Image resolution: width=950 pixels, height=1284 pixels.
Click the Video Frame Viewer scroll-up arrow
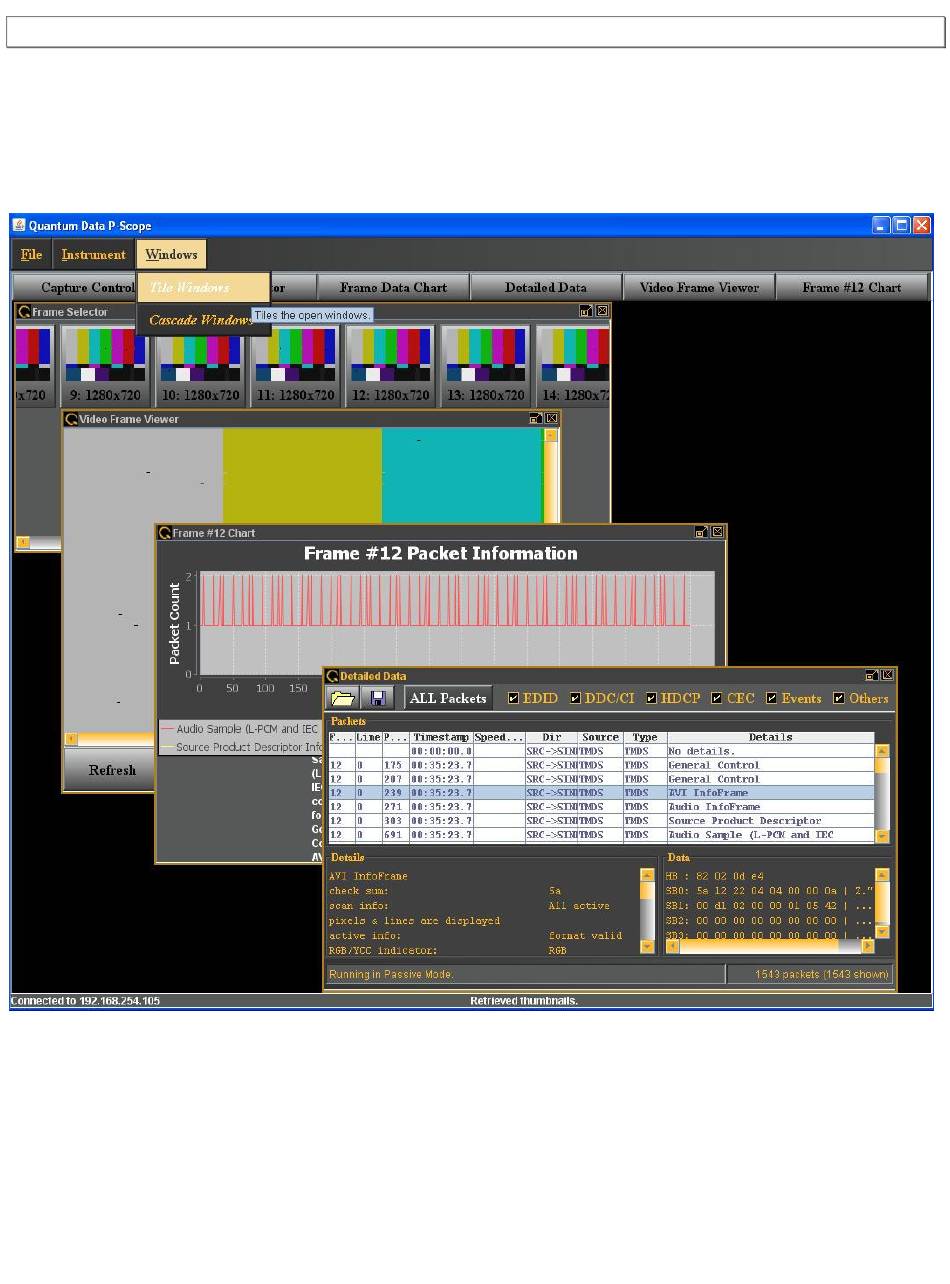551,436
